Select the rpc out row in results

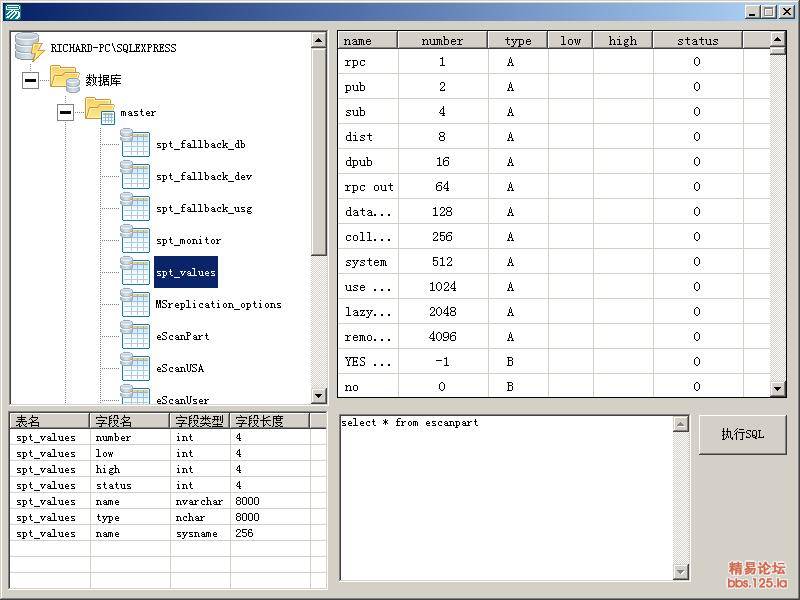pos(369,187)
